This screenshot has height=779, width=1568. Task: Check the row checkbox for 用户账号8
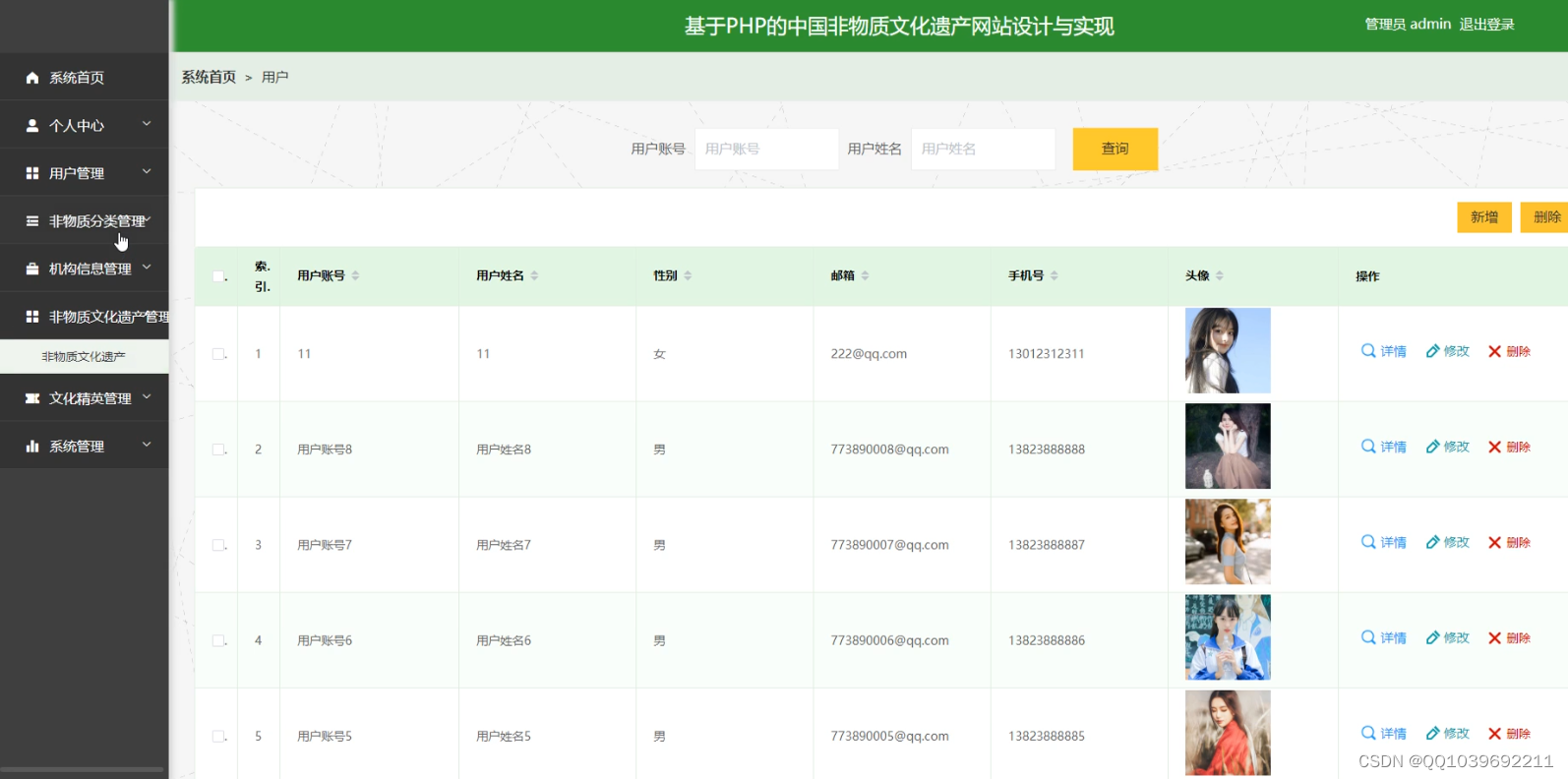218,449
